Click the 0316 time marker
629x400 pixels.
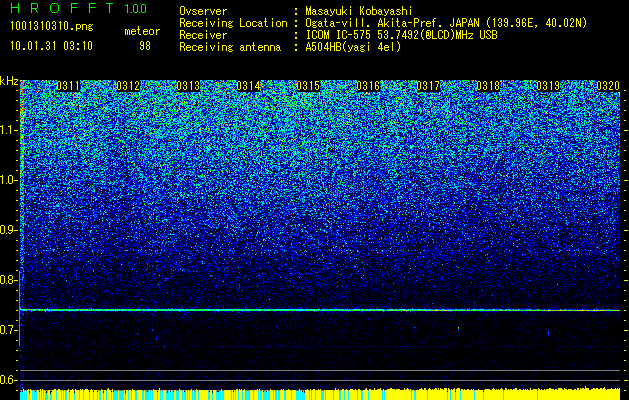click(368, 86)
